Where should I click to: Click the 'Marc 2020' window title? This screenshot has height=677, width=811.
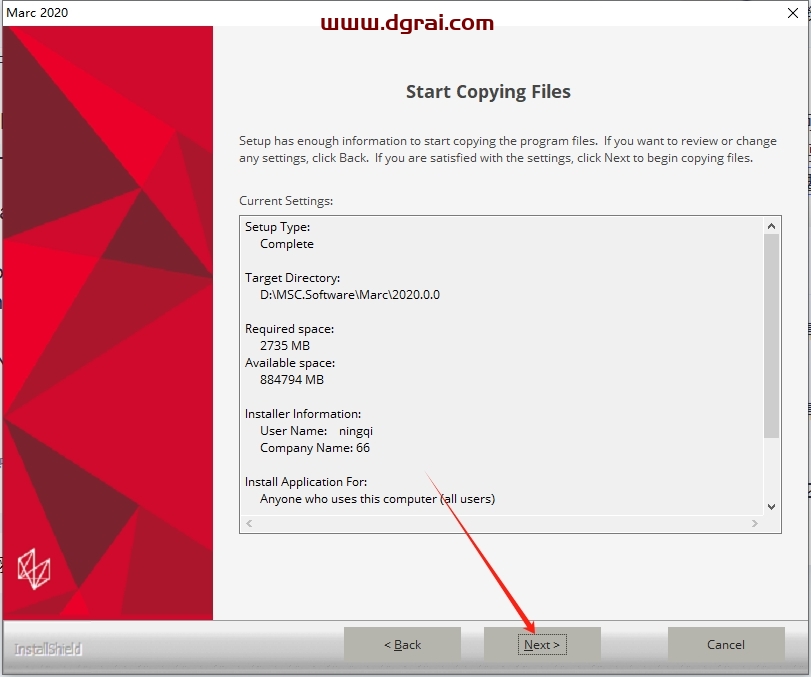click(37, 12)
